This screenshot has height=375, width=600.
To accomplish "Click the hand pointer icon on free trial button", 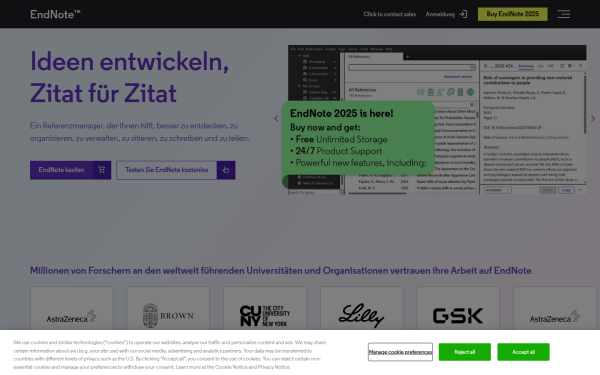I will point(226,170).
